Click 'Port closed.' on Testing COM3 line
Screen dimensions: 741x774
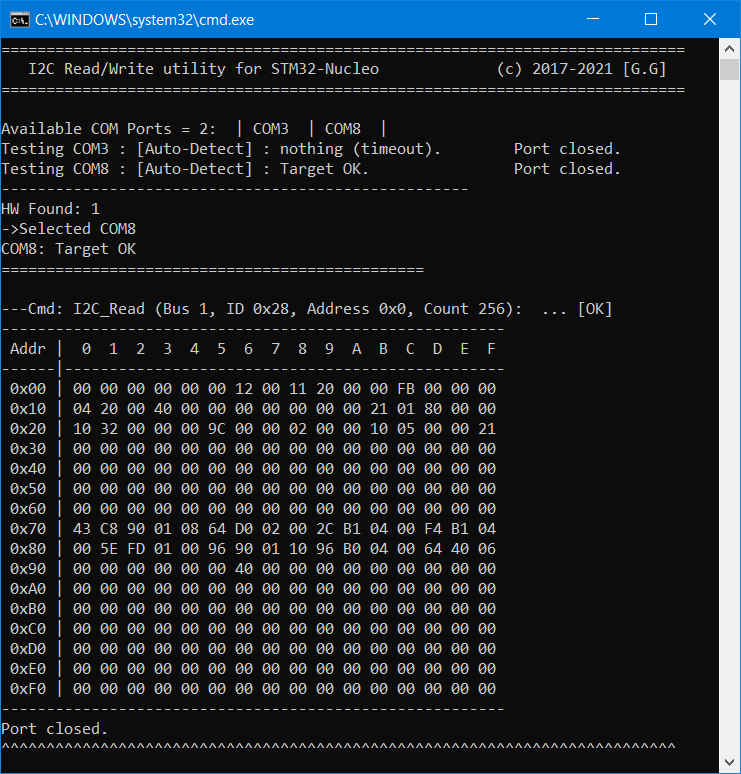pyautogui.click(x=567, y=149)
